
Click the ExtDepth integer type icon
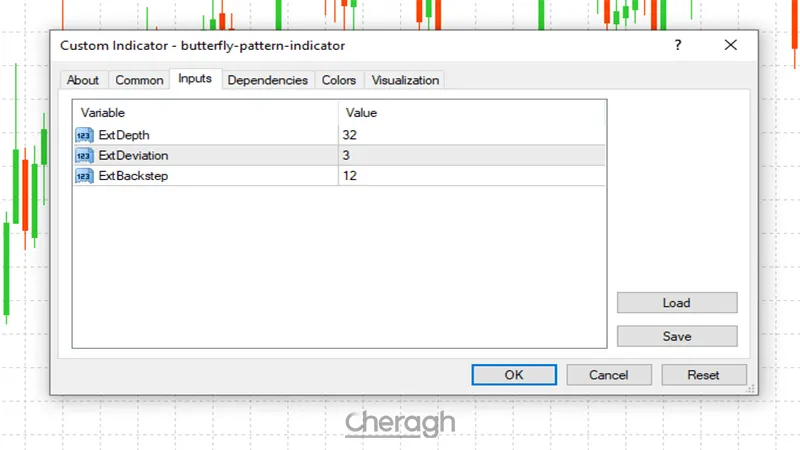(84, 135)
